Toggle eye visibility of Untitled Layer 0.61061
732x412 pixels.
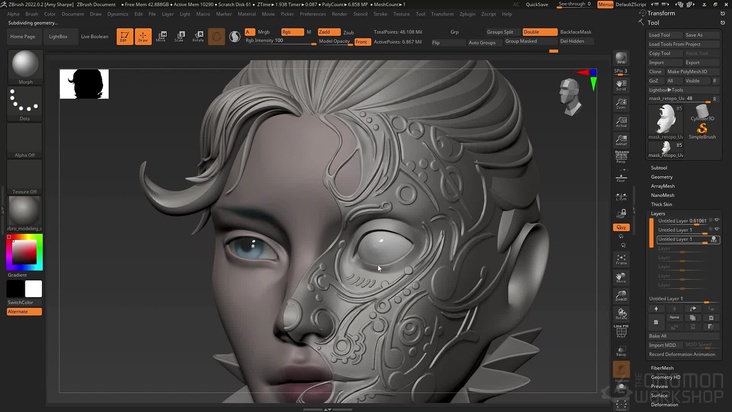click(717, 220)
